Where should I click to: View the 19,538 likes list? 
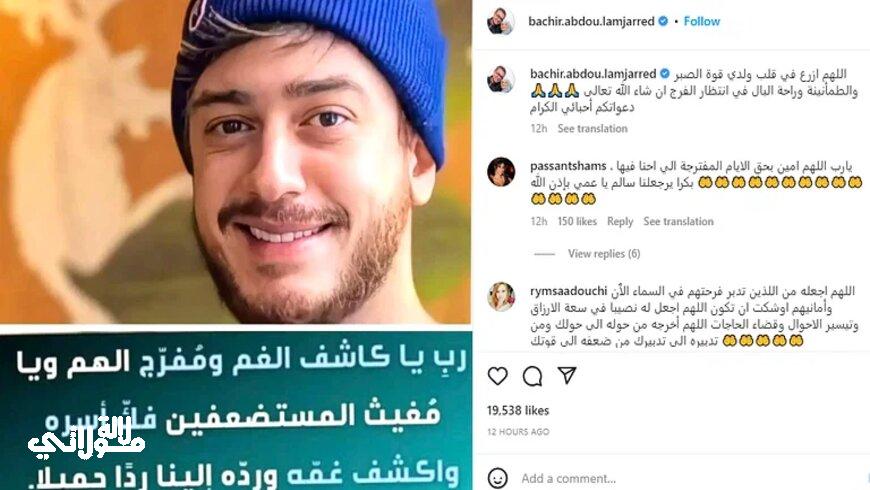pos(518,411)
